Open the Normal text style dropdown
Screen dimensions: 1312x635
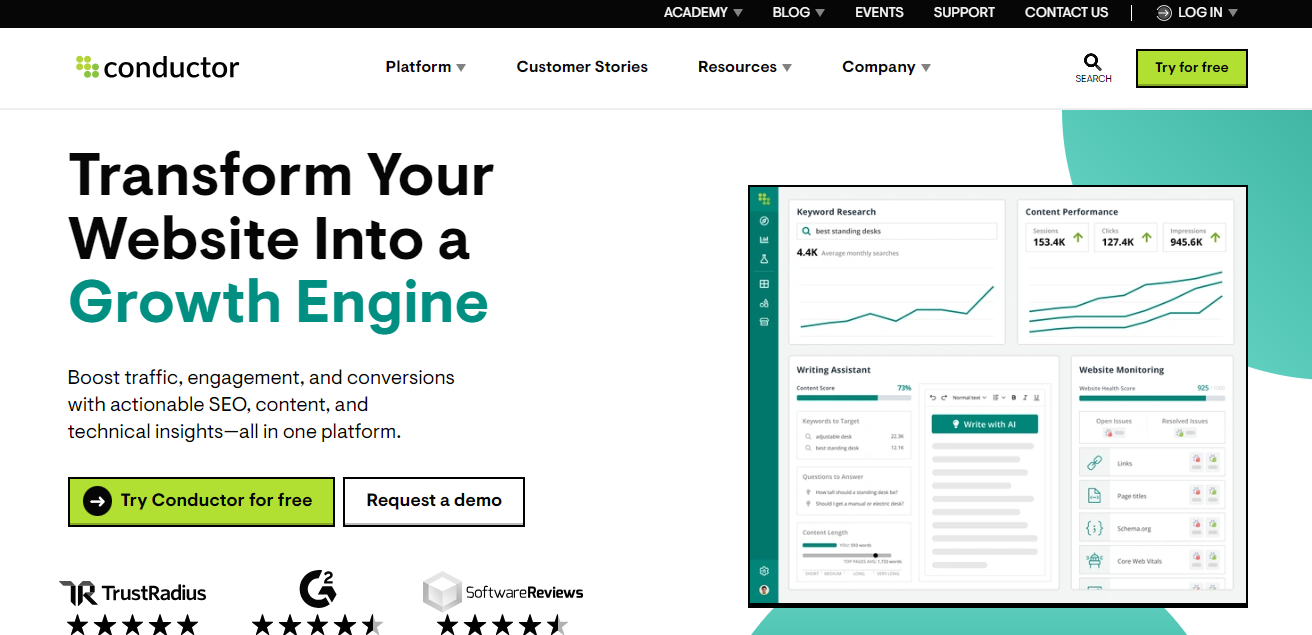pos(969,398)
